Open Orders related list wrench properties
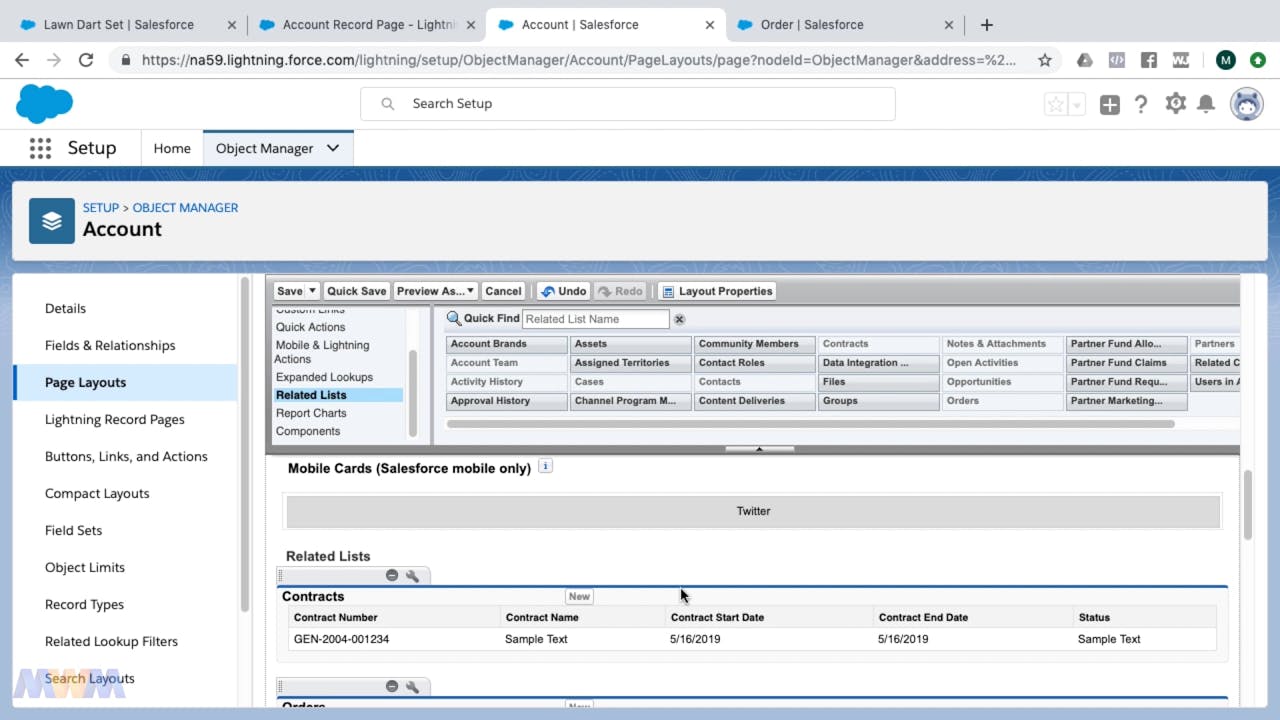The image size is (1280, 720). 412,686
